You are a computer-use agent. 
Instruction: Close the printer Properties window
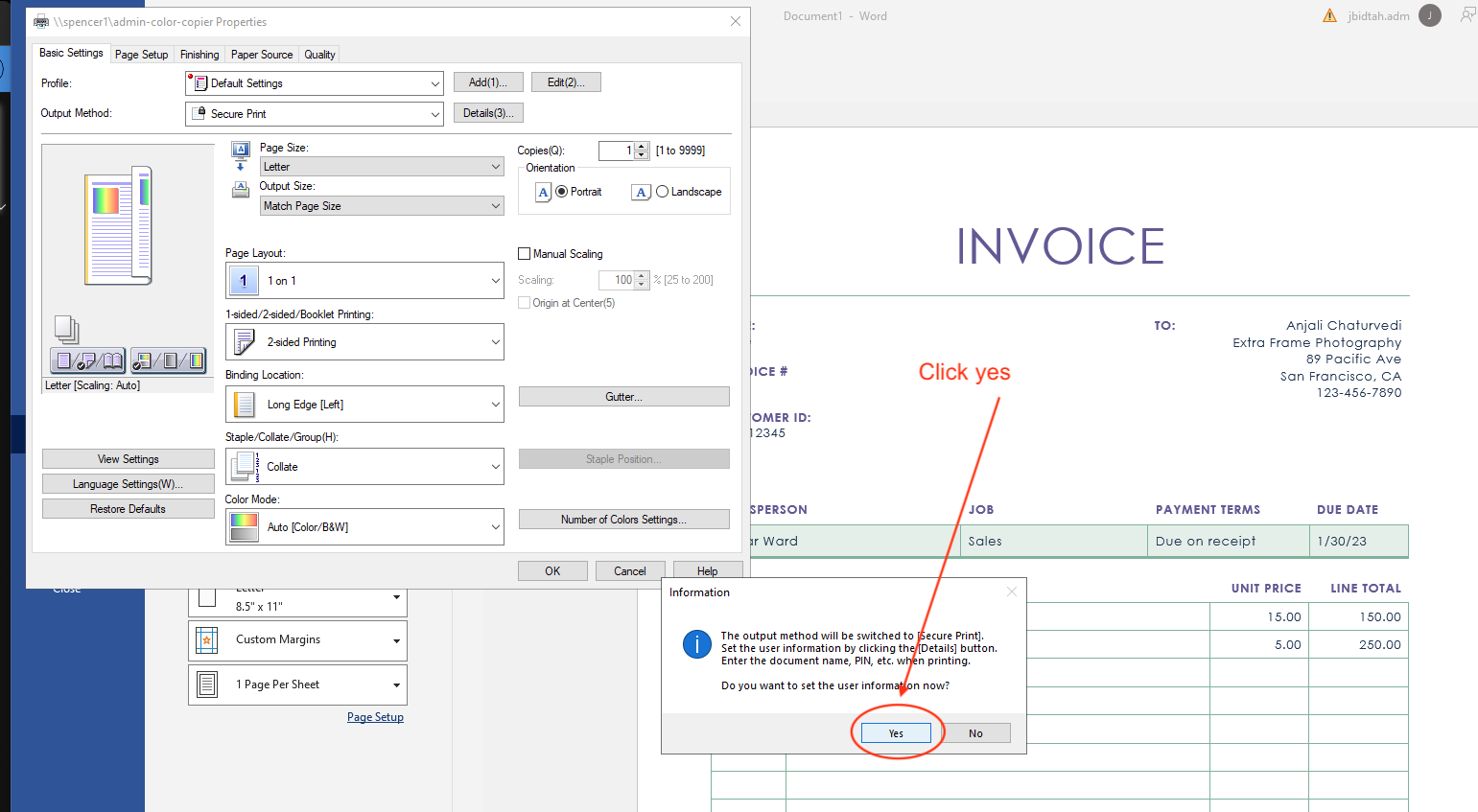pos(736,21)
